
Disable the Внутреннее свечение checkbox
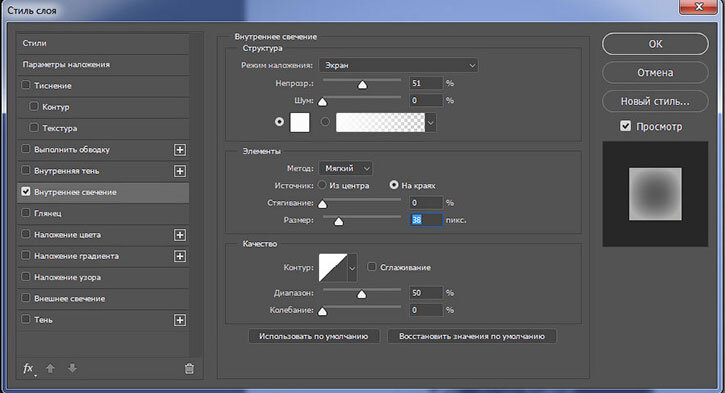tap(26, 191)
